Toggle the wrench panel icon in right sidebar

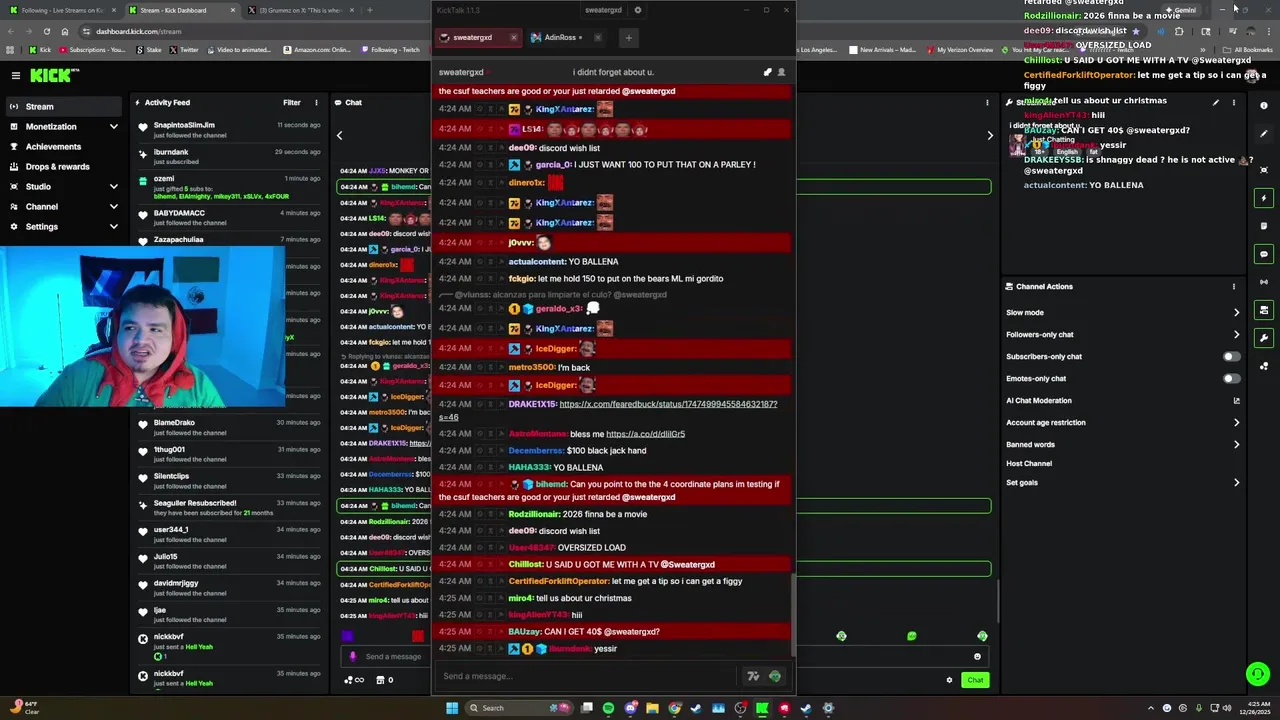point(1264,338)
